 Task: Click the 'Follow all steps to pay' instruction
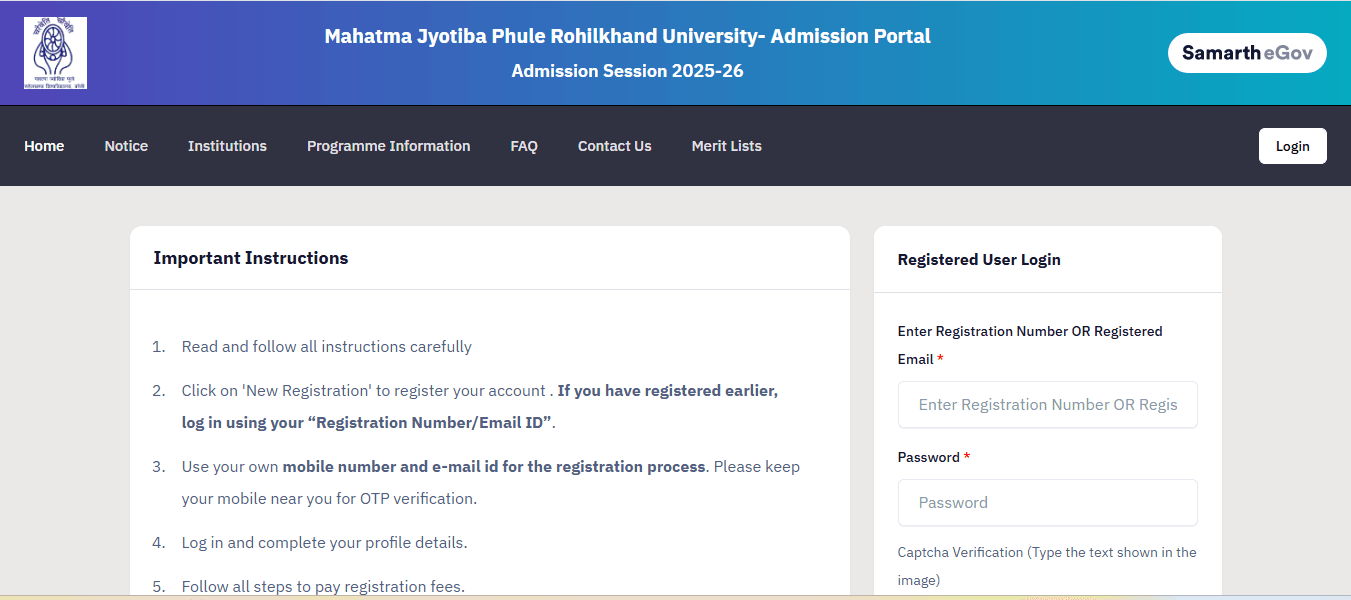[x=323, y=586]
